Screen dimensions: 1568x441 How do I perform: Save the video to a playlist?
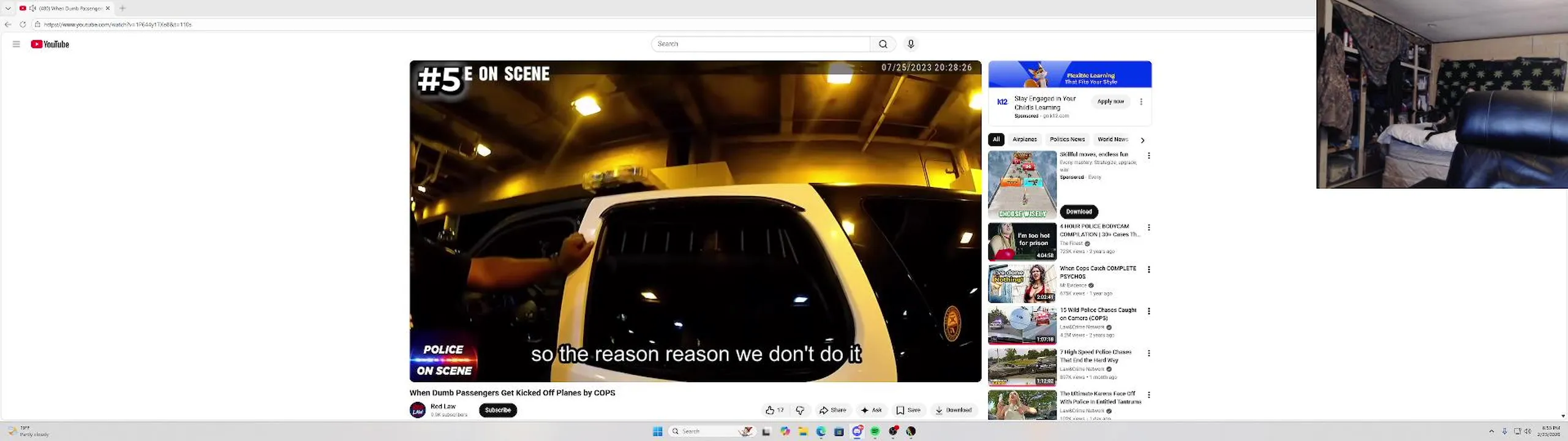pyautogui.click(x=908, y=410)
